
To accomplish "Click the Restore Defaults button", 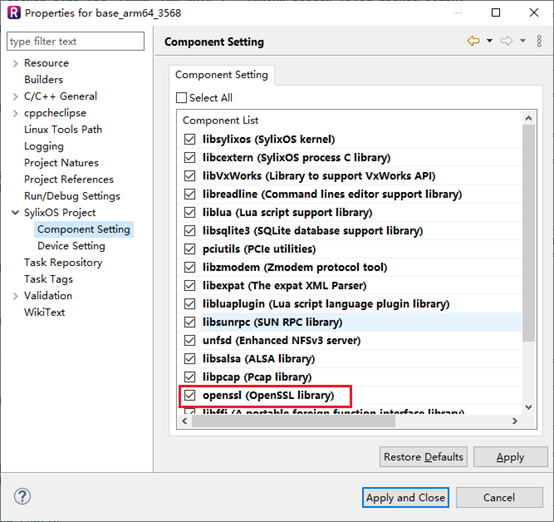I will point(423,457).
